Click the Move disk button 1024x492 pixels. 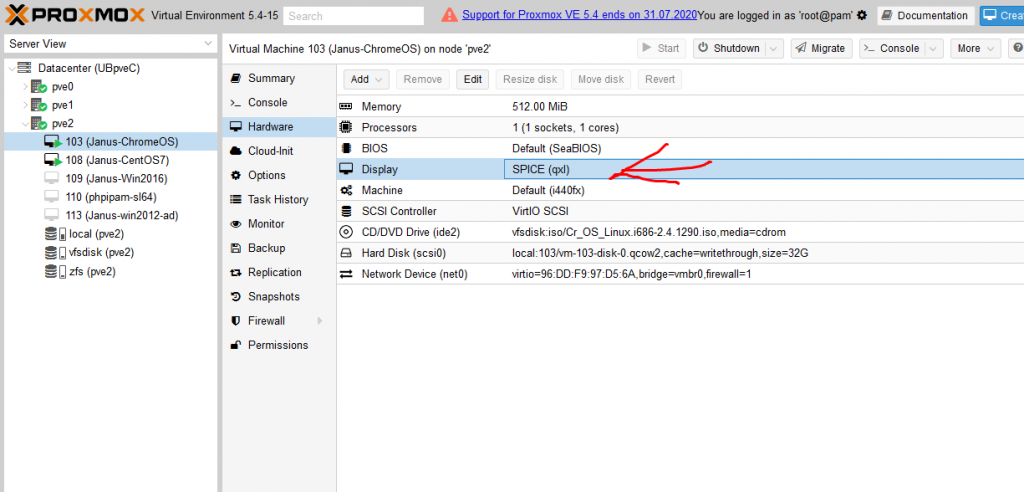click(601, 80)
